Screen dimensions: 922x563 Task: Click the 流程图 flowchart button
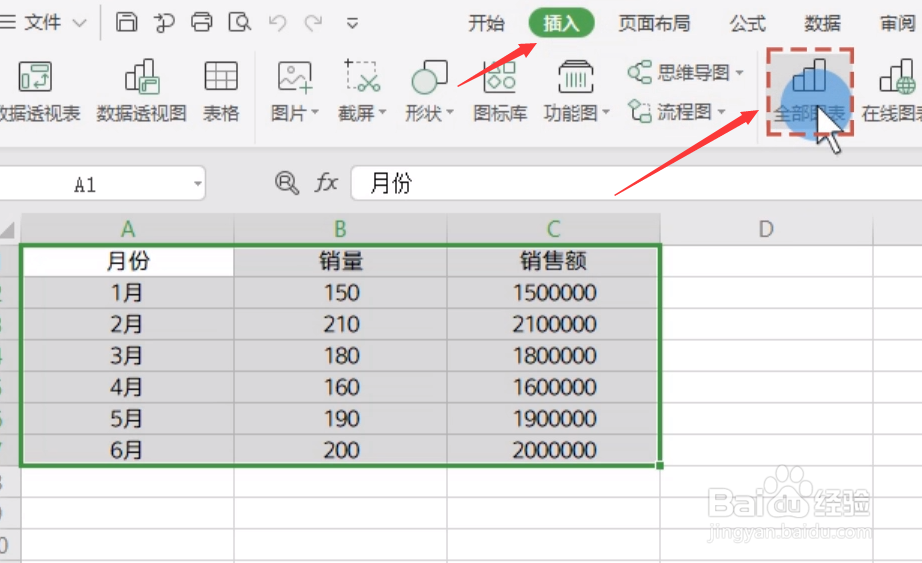pos(670,111)
